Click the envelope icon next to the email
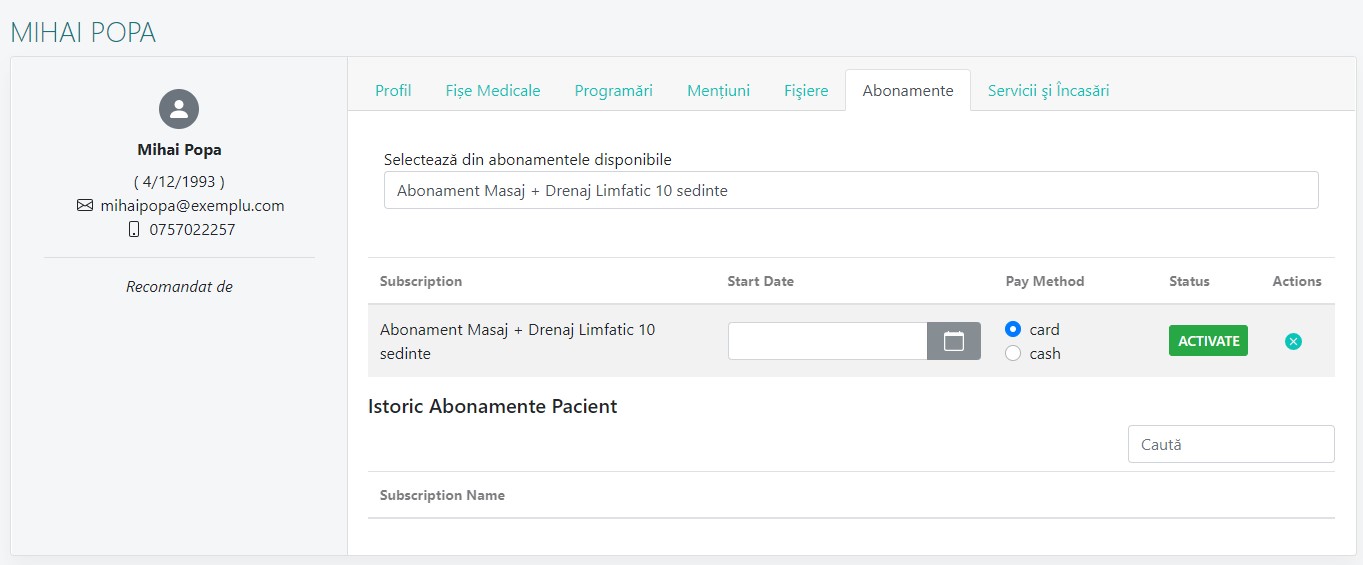 click(85, 206)
